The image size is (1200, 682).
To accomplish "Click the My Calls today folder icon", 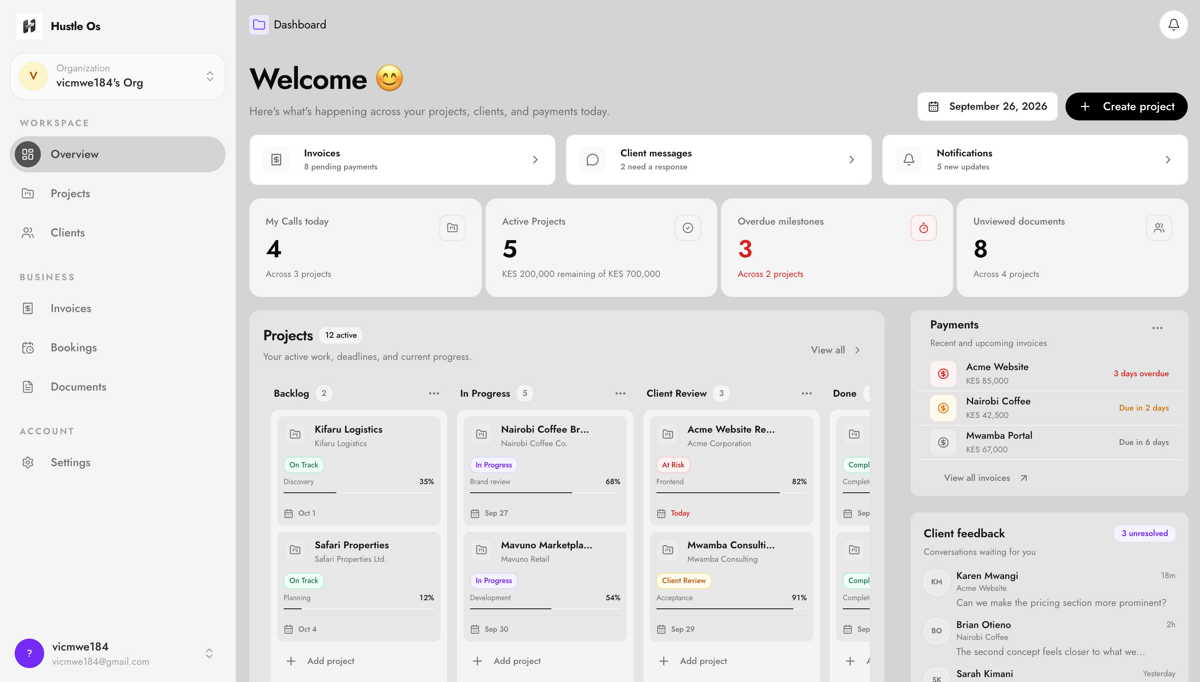I will pyautogui.click(x=452, y=228).
